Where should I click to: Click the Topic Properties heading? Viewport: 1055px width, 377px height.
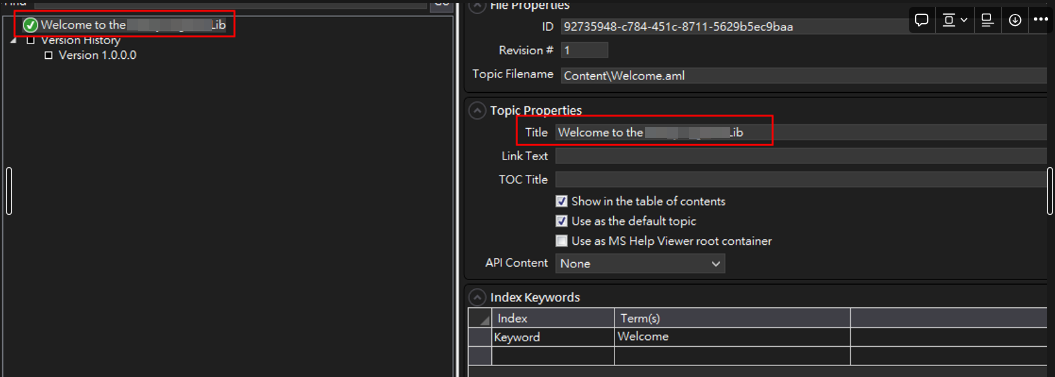(536, 110)
